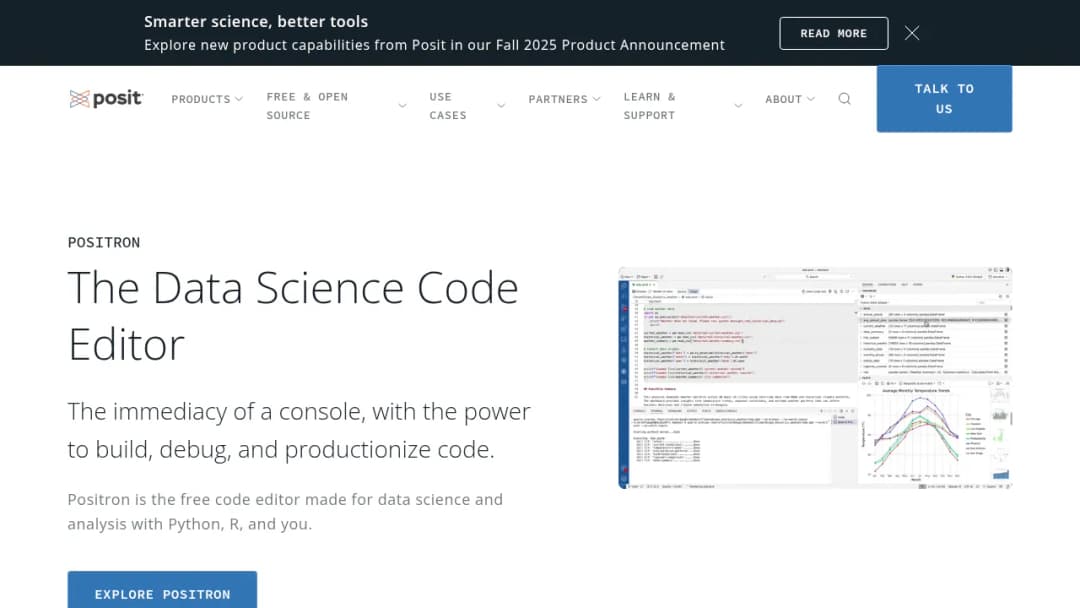Click the Explore Positron button
This screenshot has height=608, width=1080.
(x=162, y=590)
